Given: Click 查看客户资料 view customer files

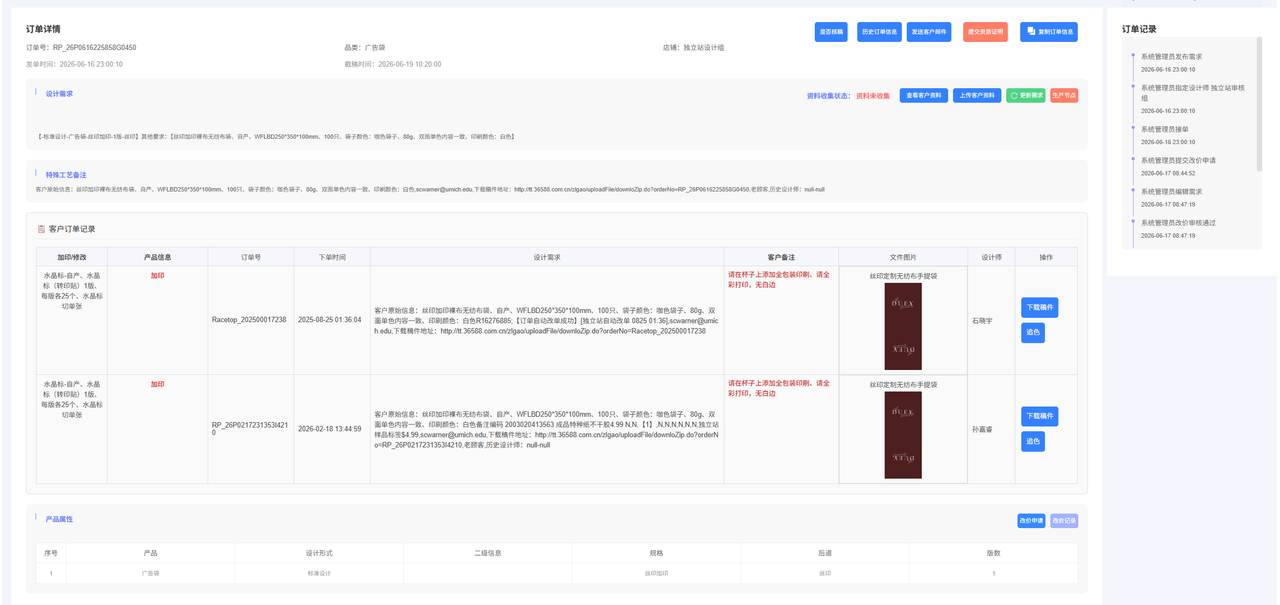Looking at the screenshot, I should (924, 95).
